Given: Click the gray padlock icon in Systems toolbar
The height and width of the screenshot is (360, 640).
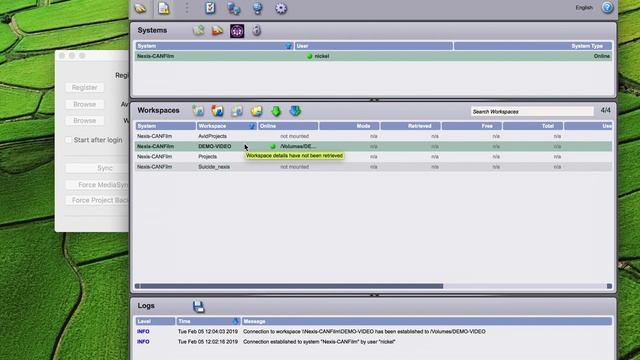Looking at the screenshot, I should pos(256,30).
